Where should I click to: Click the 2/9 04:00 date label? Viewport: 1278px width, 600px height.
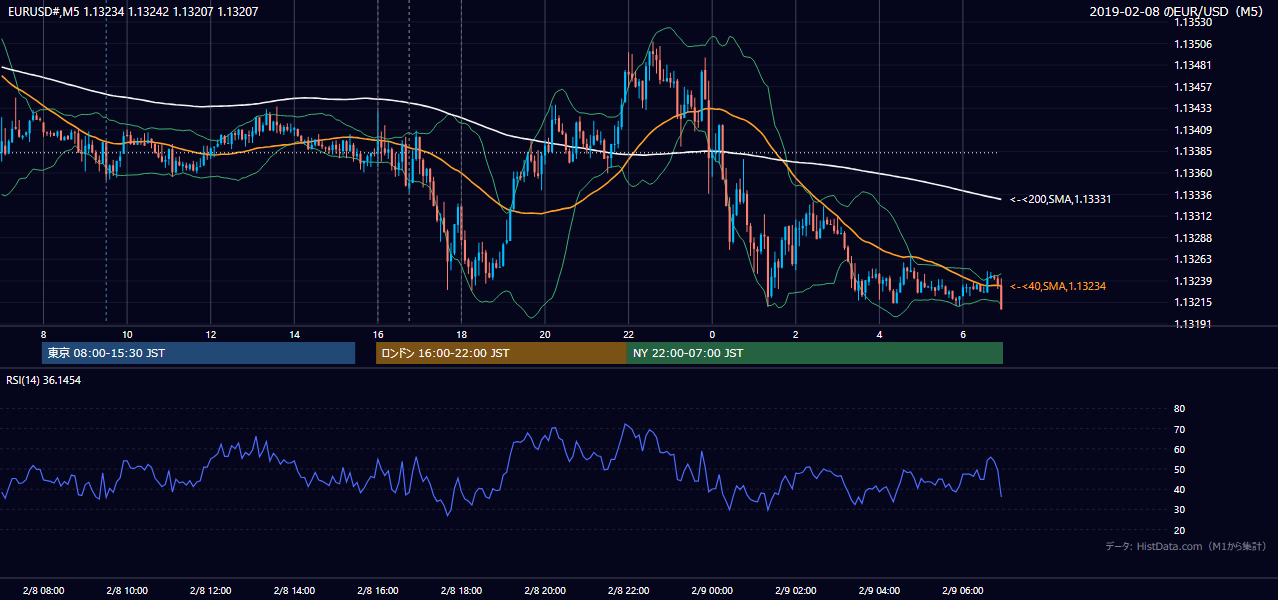tap(879, 591)
